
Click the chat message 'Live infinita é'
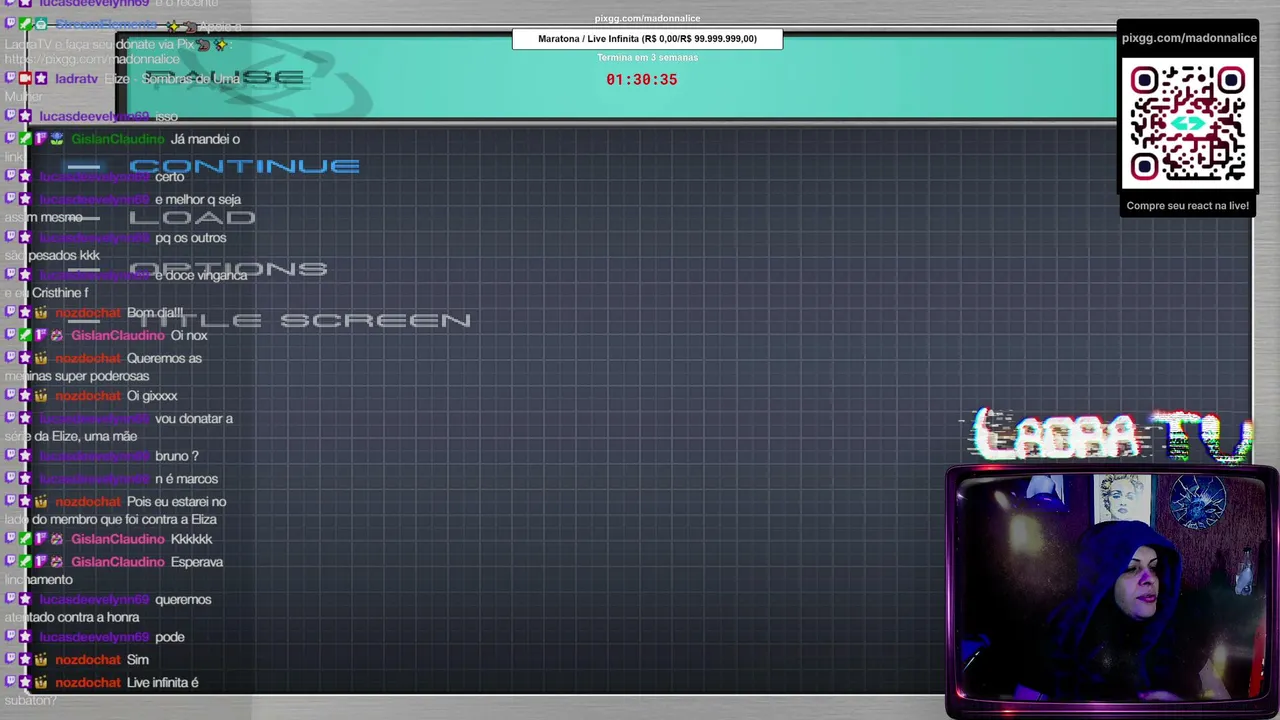pos(163,683)
